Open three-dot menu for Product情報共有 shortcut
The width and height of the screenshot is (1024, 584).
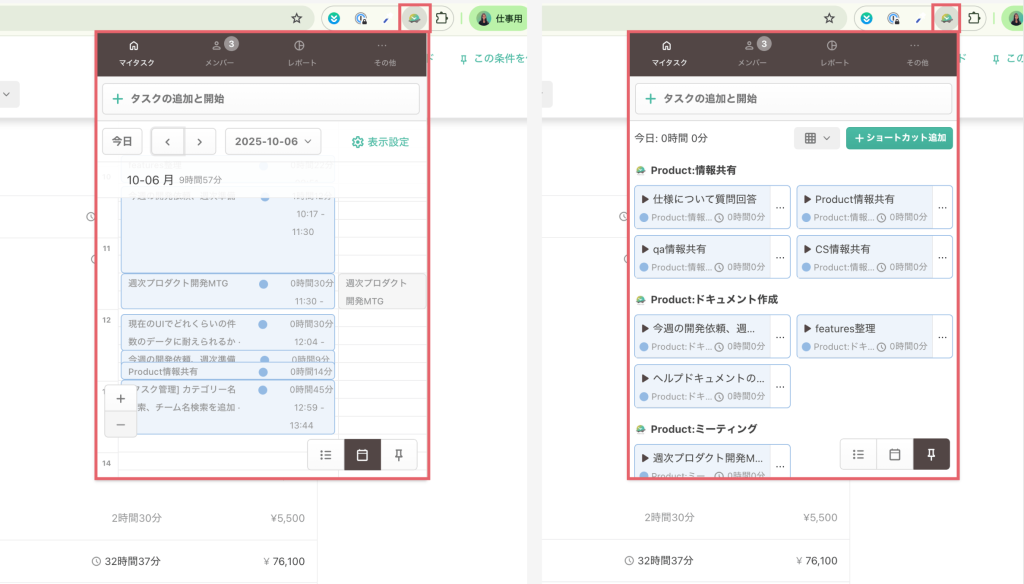coord(942,207)
